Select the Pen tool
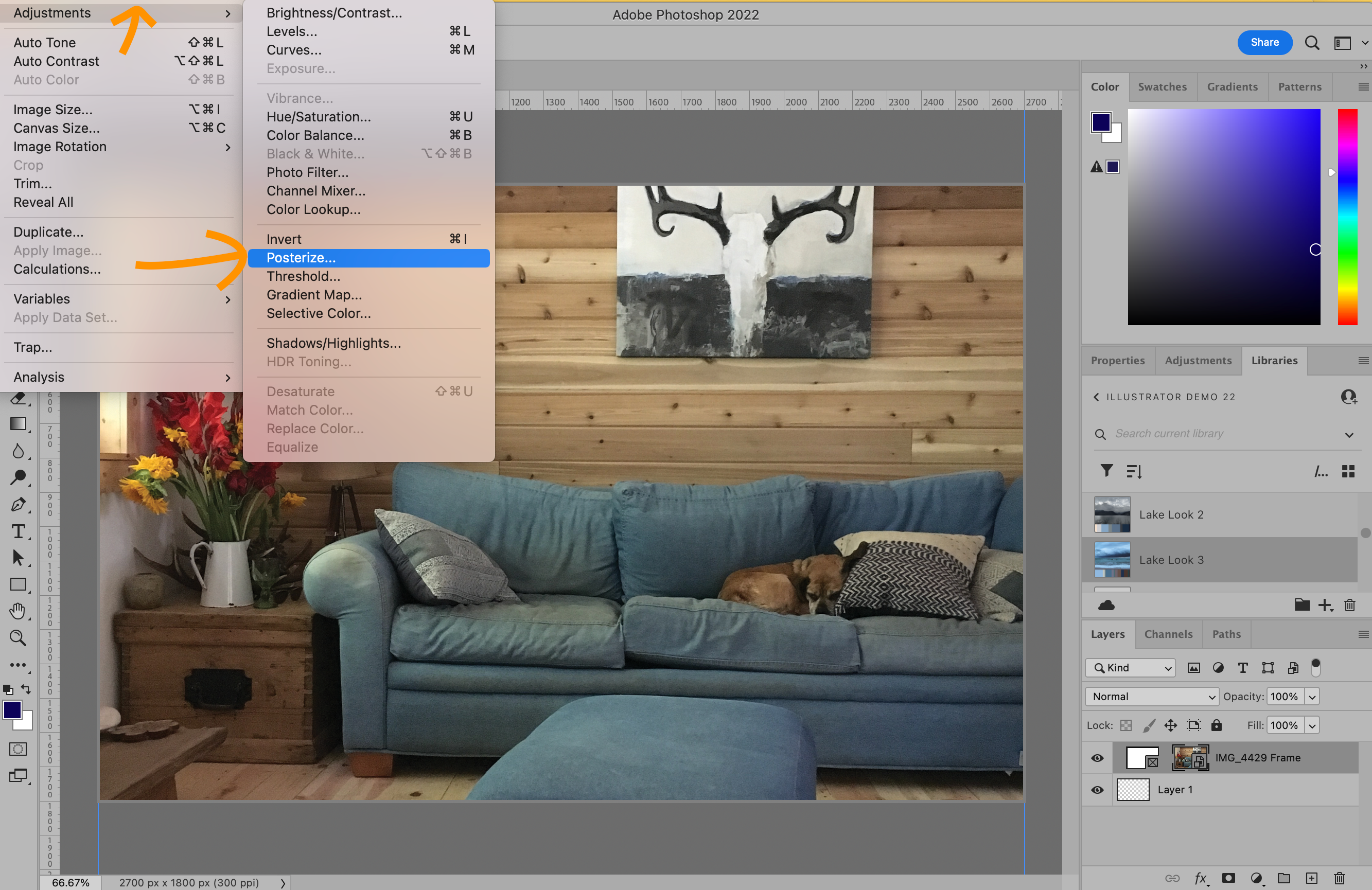 coord(18,504)
